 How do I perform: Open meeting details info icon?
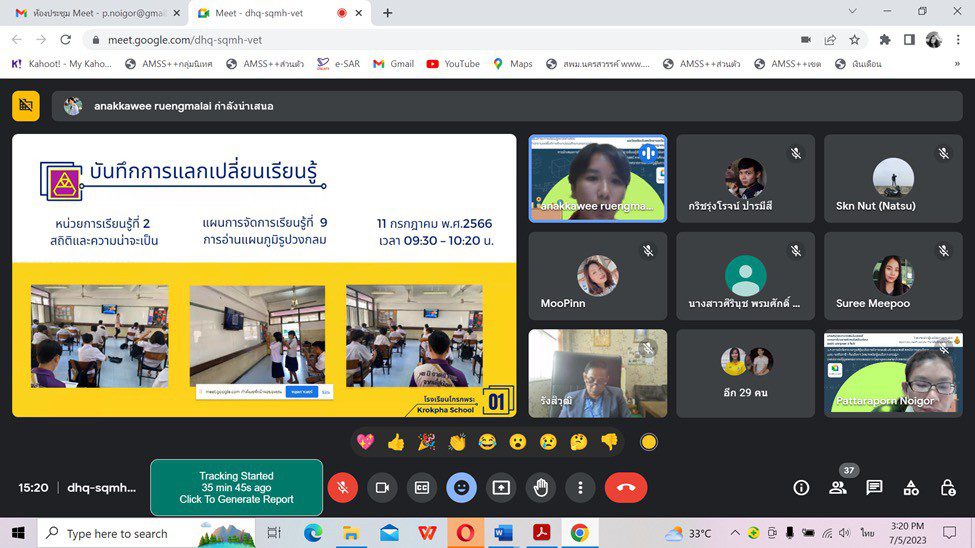[x=801, y=488]
